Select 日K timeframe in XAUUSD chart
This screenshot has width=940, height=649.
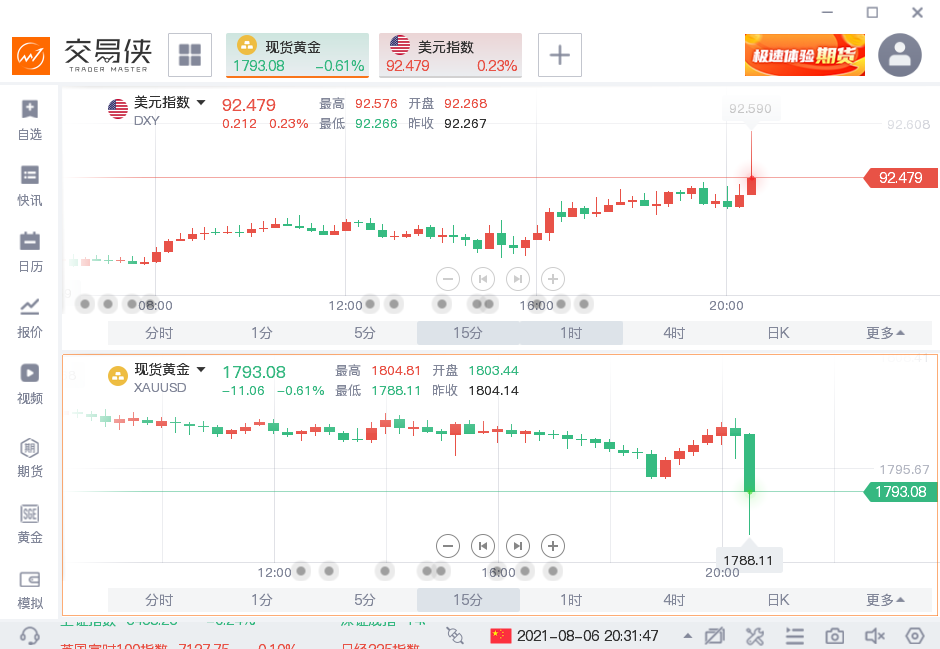point(778,600)
